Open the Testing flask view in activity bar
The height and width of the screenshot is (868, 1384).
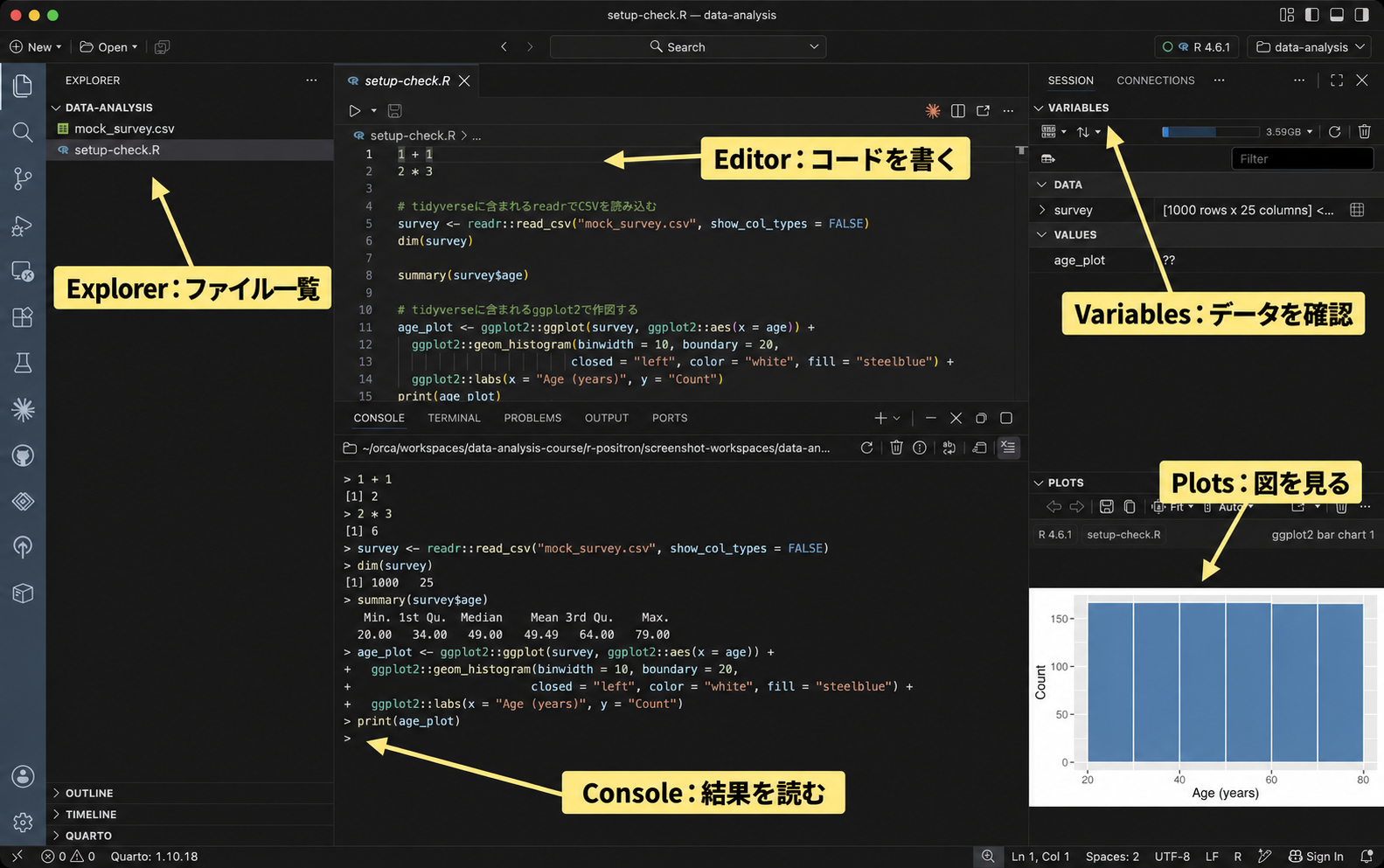23,363
